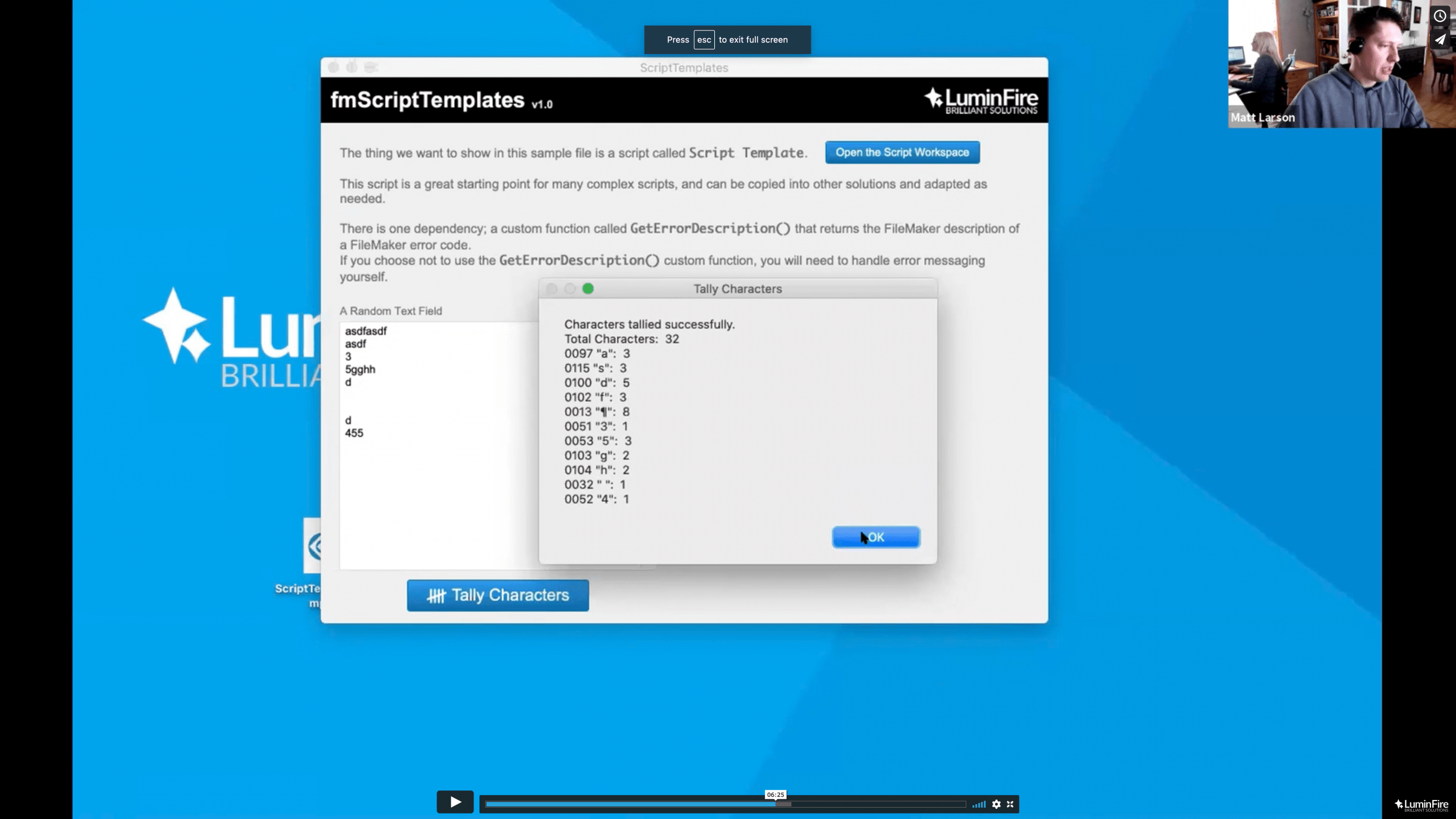Click the fullscreen toggle in video controls
Screen dimensions: 1456x819
1010,804
